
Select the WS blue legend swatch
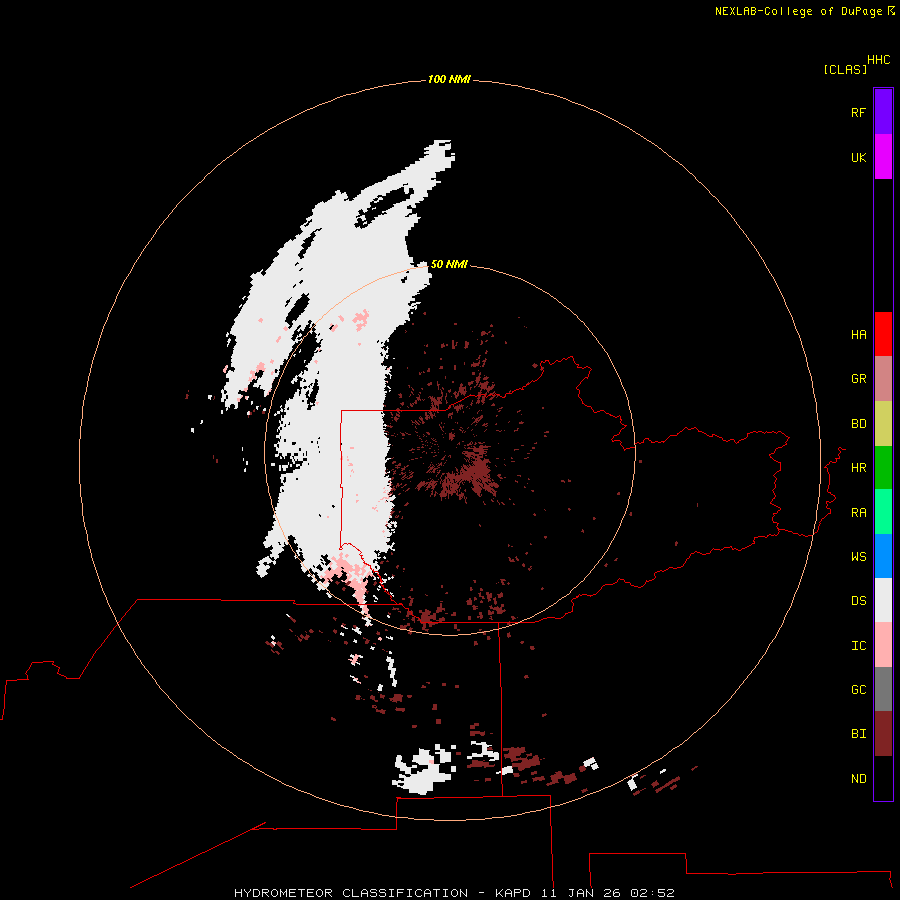click(x=883, y=556)
